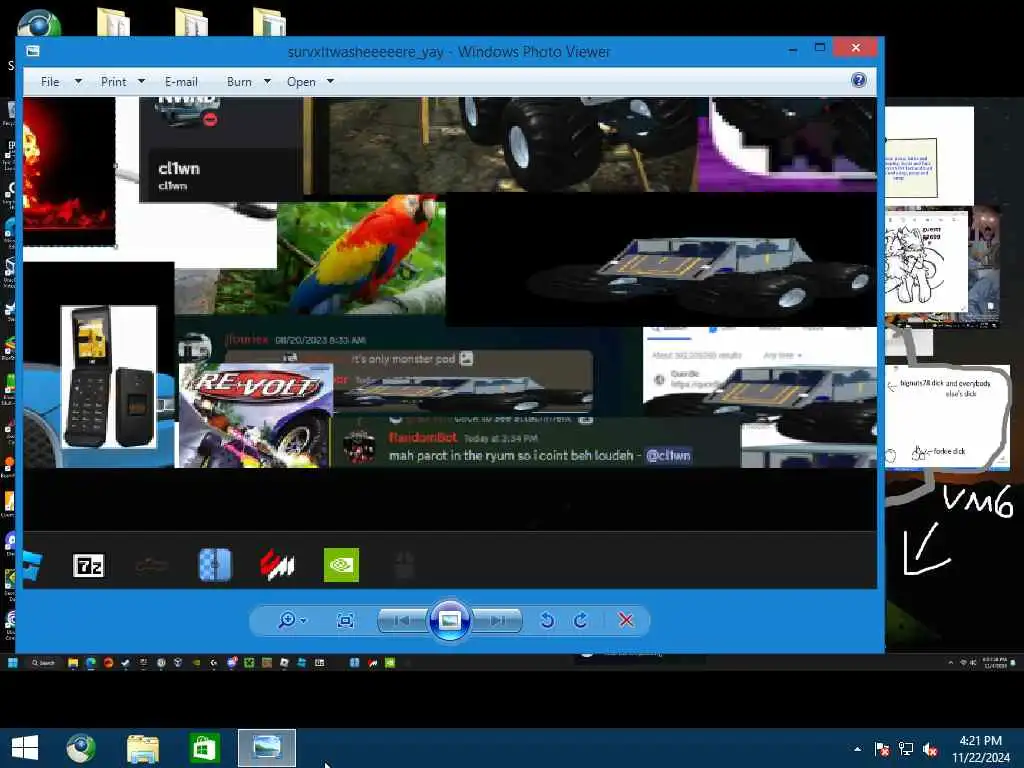Delete the photo with red X
This screenshot has width=1024, height=768.
[626, 620]
